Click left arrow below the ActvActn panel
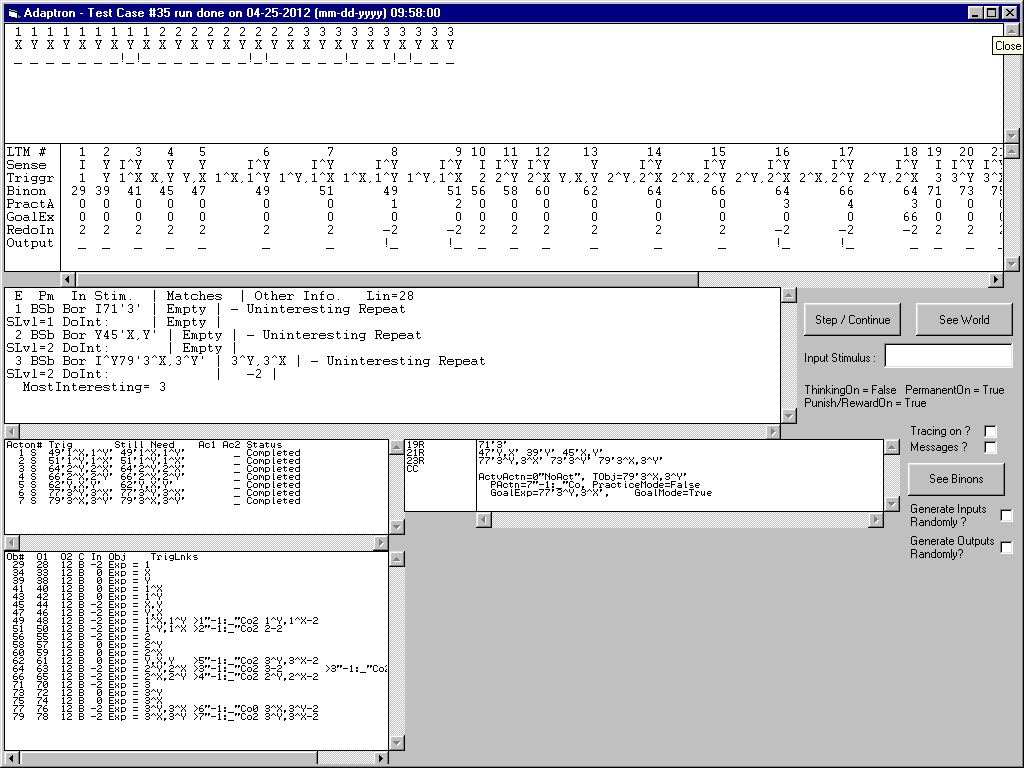The height and width of the screenshot is (768, 1024). coord(484,520)
